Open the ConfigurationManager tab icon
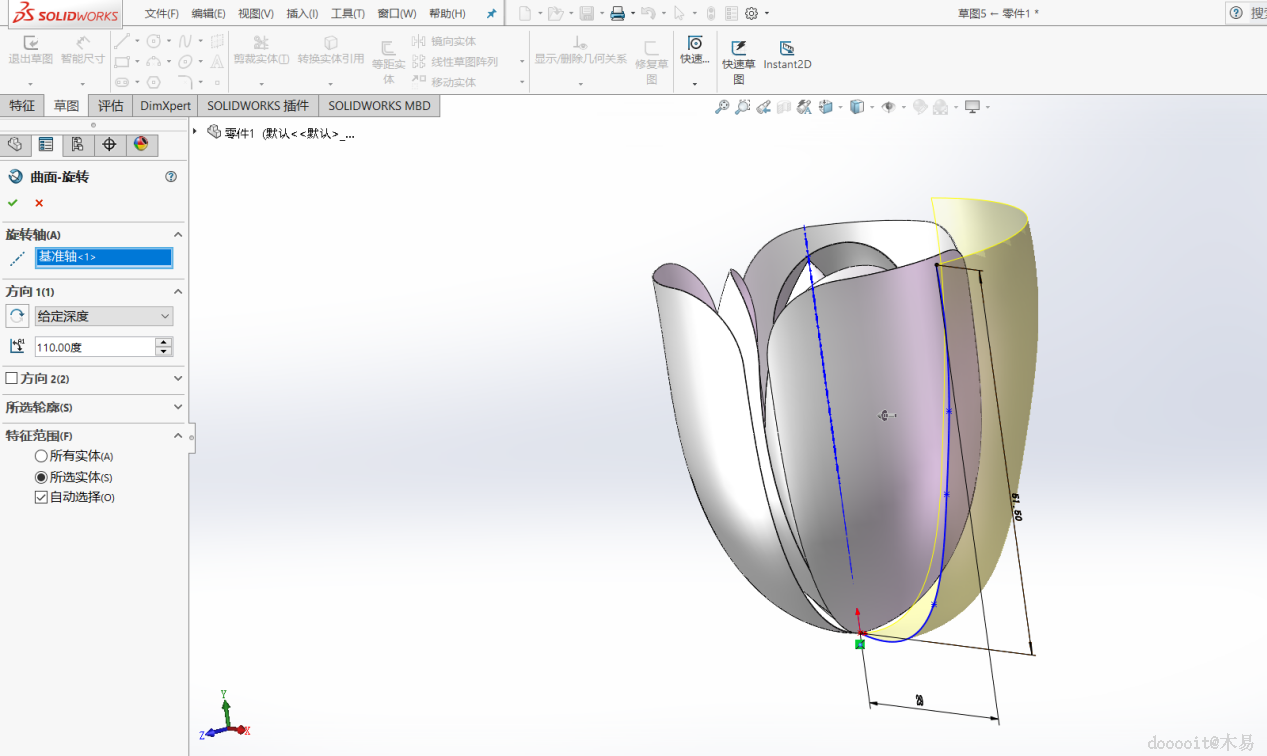The width and height of the screenshot is (1267, 756). click(77, 145)
